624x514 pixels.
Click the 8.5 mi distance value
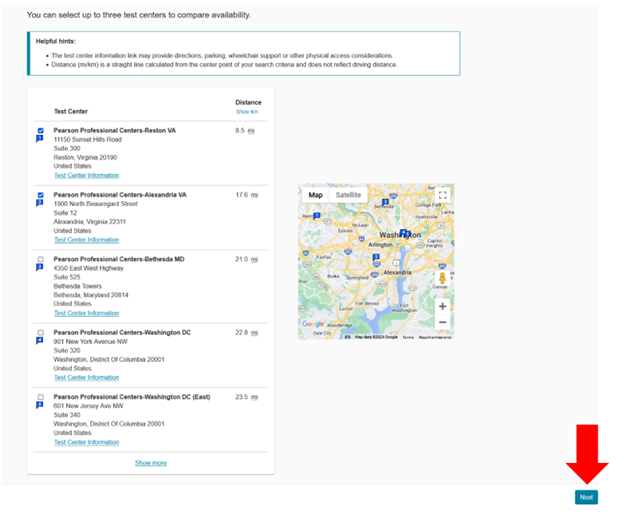(245, 130)
